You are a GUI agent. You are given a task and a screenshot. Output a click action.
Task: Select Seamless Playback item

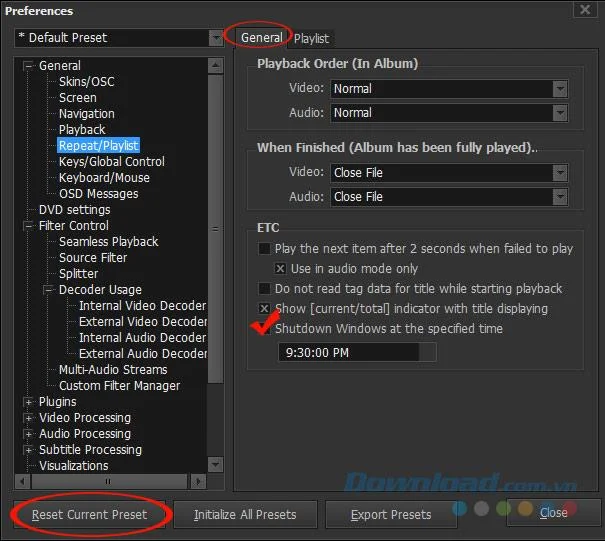tap(108, 242)
